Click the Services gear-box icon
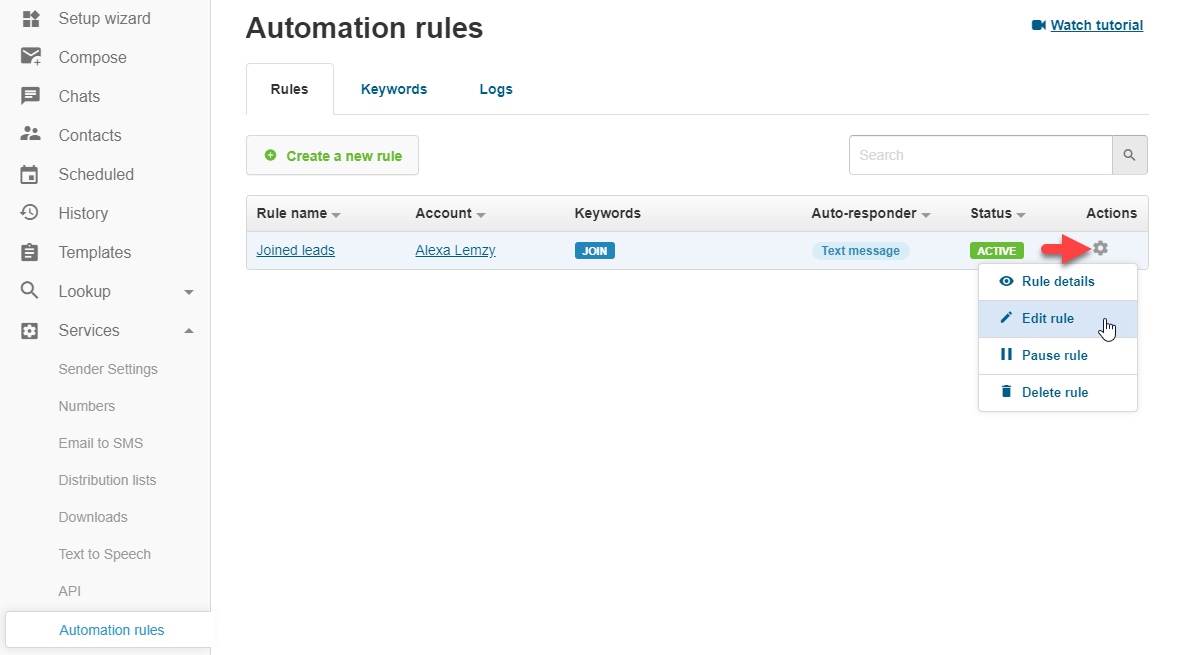Image resolution: width=1182 pixels, height=655 pixels. click(29, 330)
